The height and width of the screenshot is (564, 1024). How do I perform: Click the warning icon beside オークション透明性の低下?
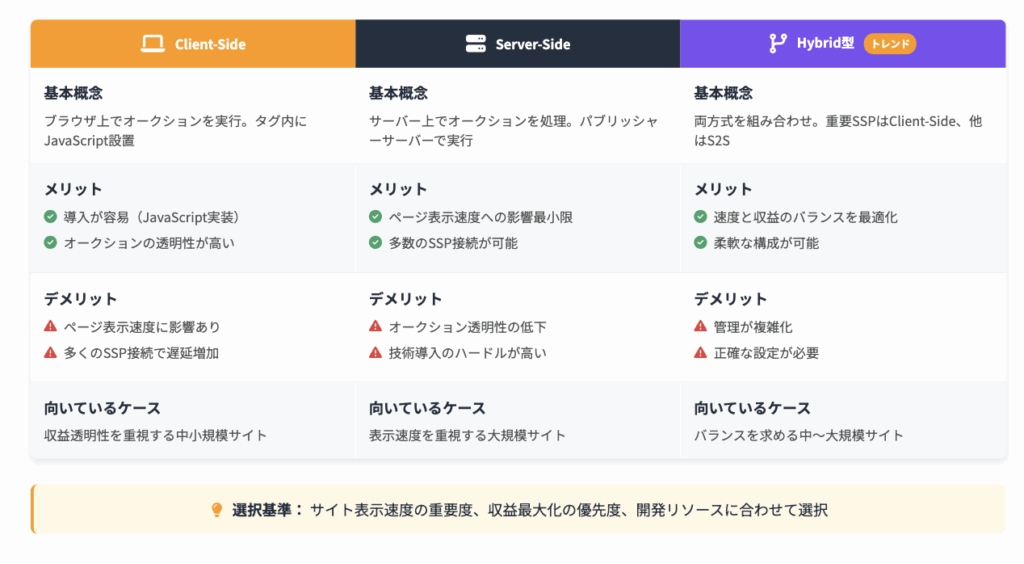click(x=375, y=326)
